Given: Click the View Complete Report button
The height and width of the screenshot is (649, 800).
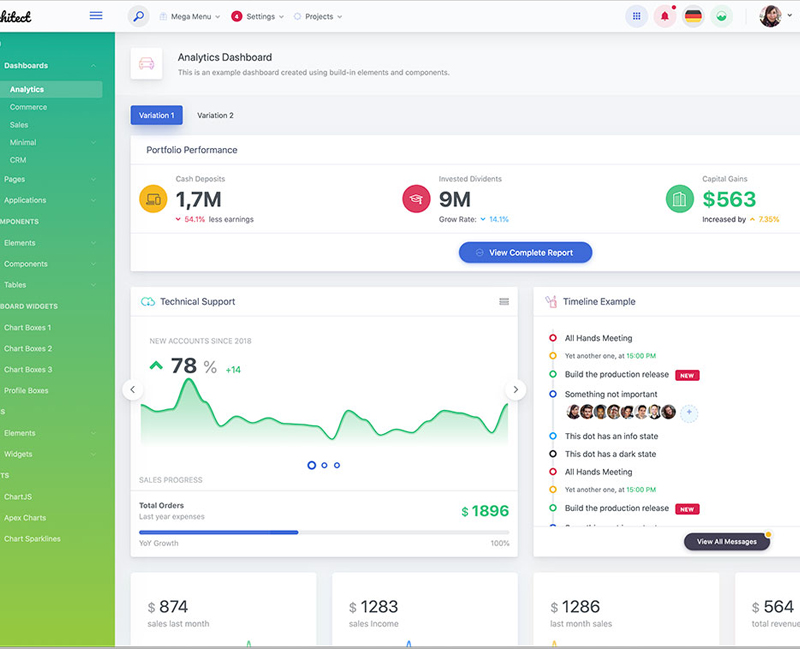Looking at the screenshot, I should [525, 253].
